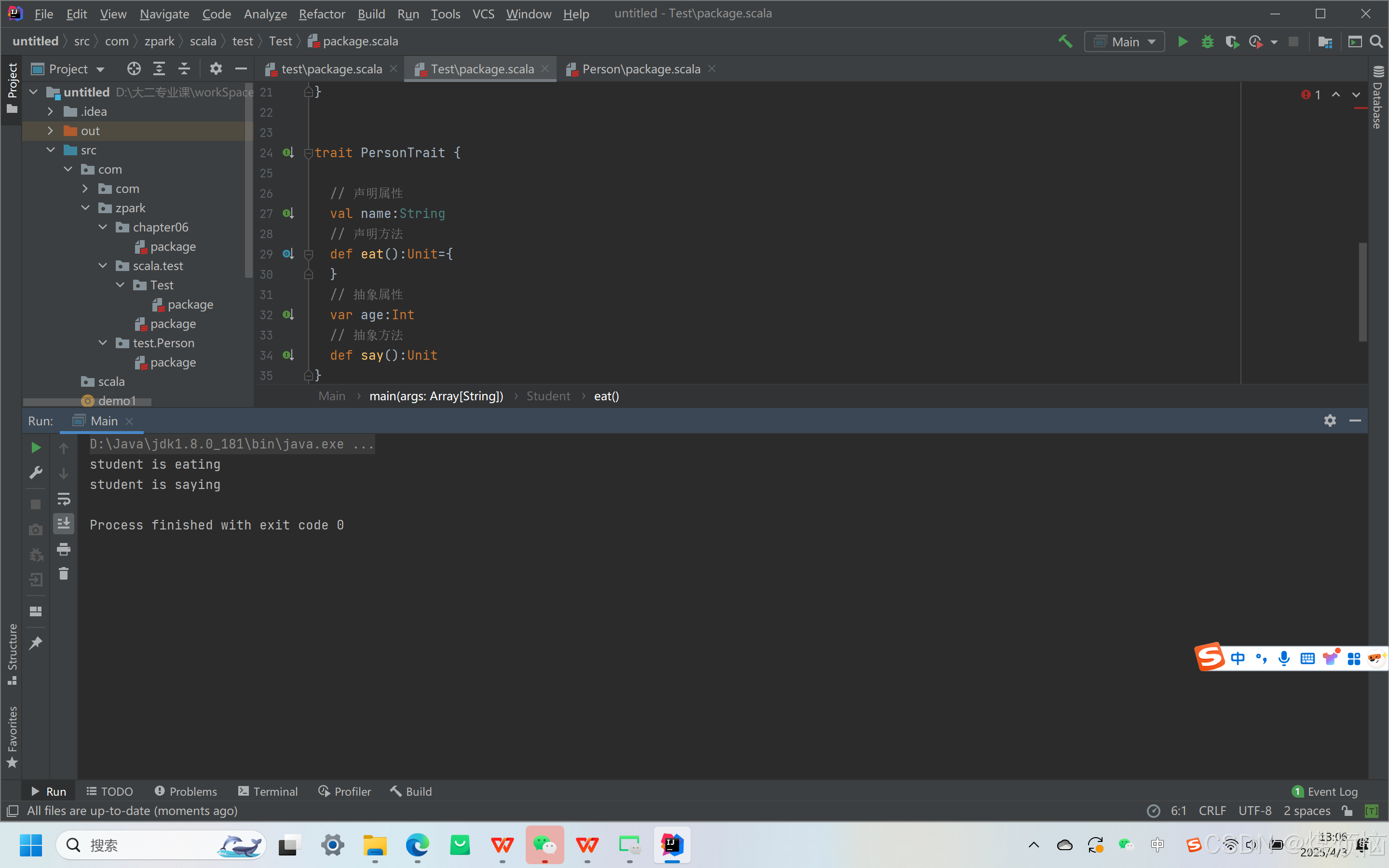Toggle pin tab in Run panel
The width and height of the screenshot is (1389, 868).
(36, 643)
